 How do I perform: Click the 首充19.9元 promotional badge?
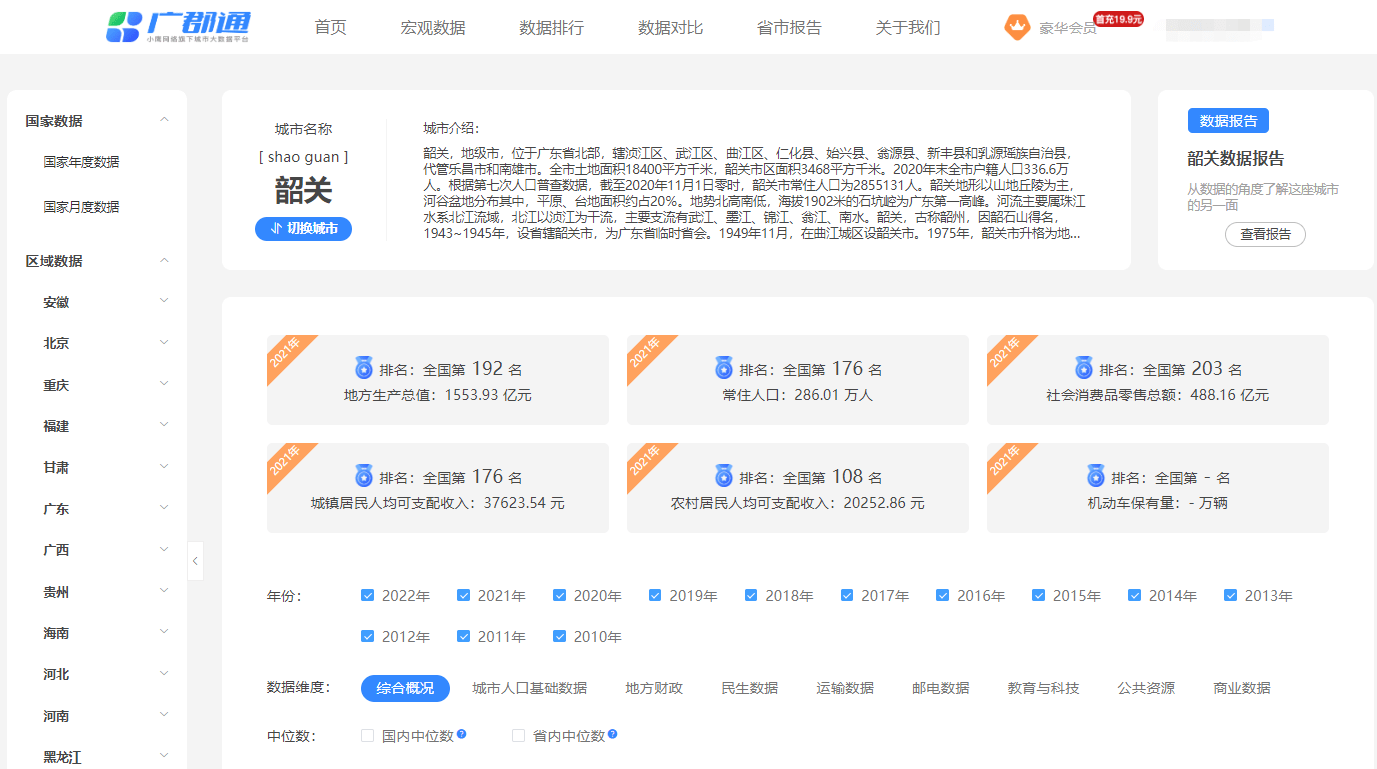click(x=1117, y=19)
